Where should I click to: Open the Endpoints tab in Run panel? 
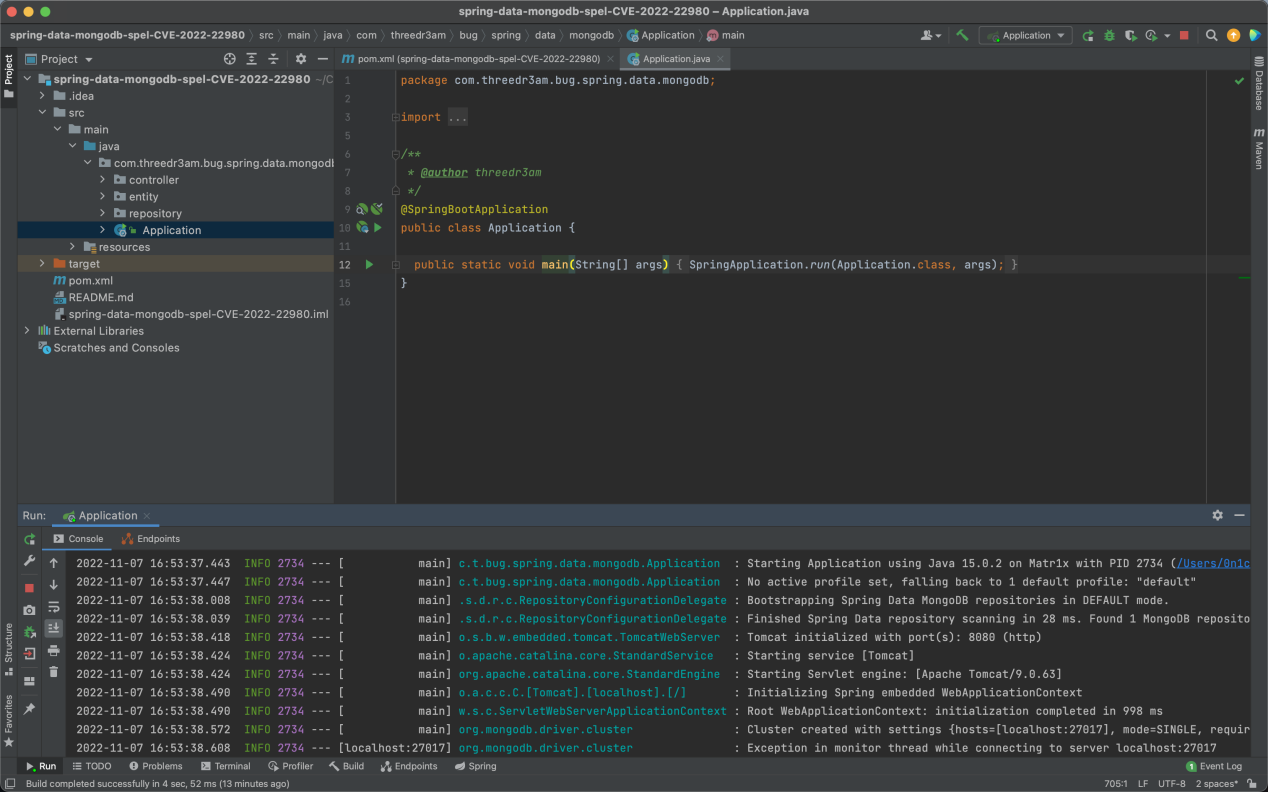[x=151, y=539]
